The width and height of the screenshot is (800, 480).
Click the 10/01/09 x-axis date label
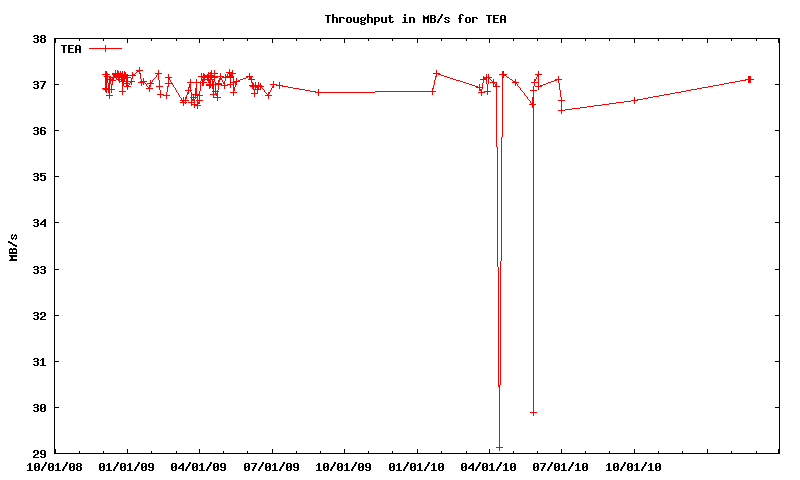344,466
